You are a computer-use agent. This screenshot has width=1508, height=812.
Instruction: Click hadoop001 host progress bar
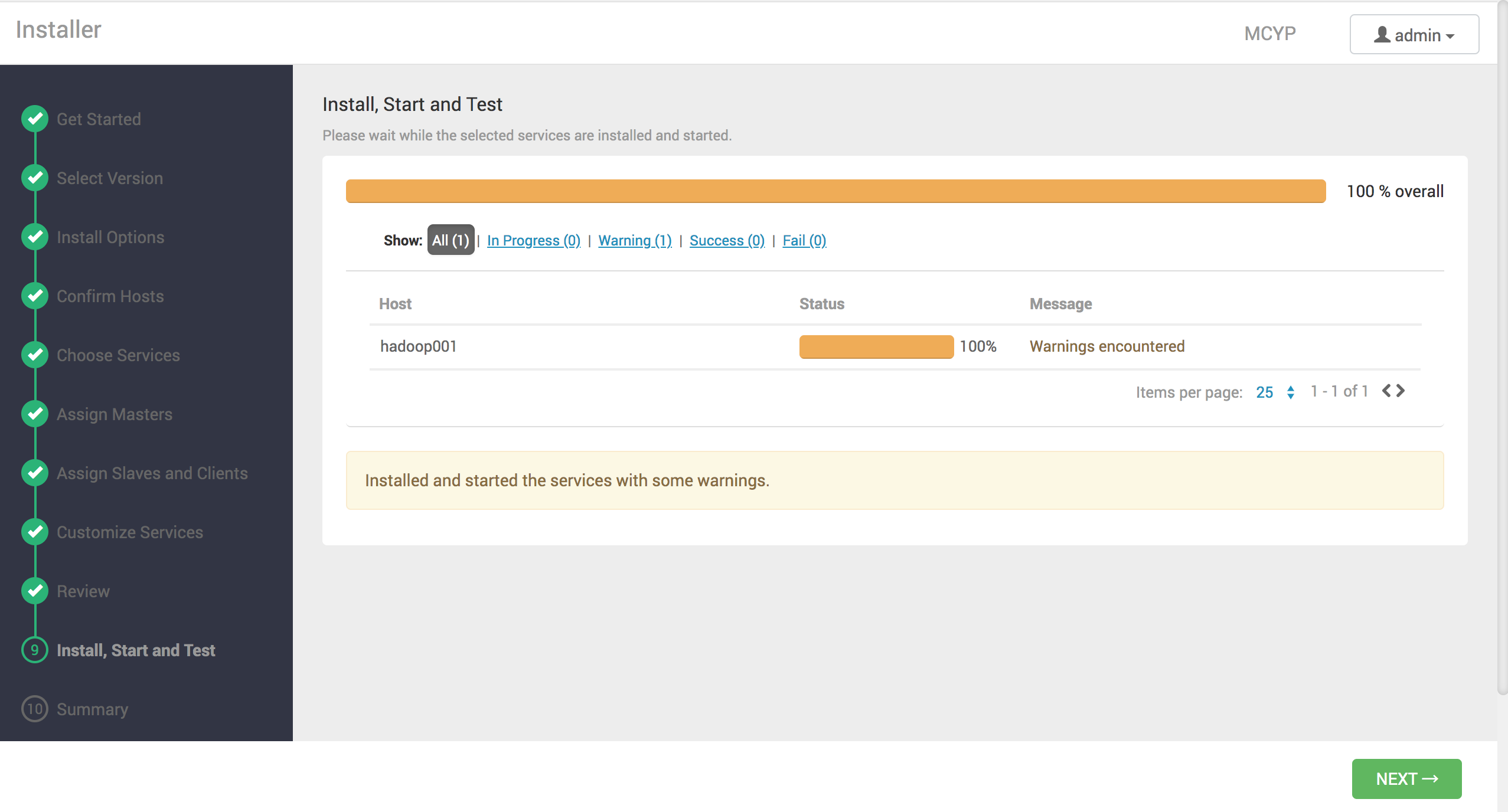click(x=876, y=346)
